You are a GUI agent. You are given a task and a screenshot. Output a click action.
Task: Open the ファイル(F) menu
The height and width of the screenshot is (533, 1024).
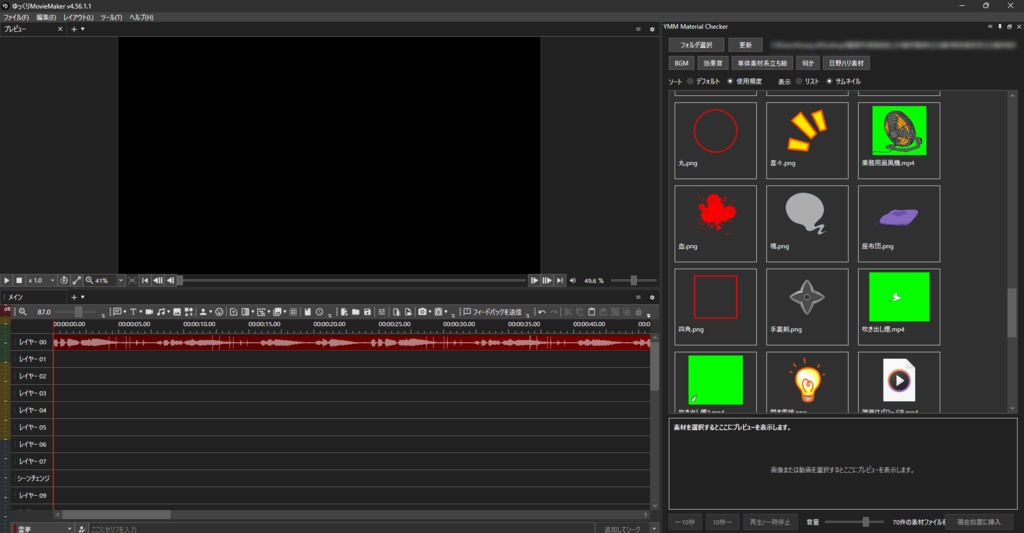coord(16,18)
